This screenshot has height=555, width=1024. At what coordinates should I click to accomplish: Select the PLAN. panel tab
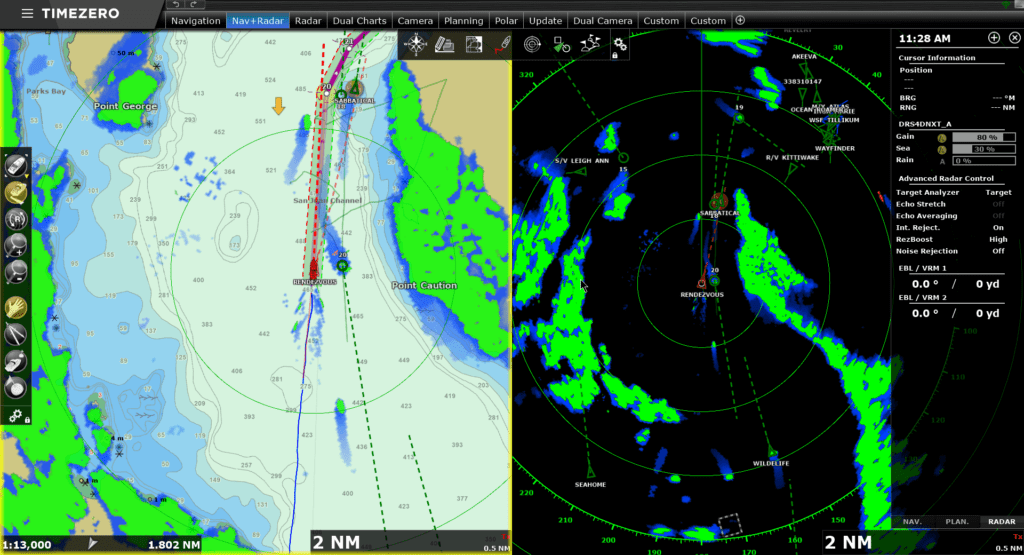(957, 522)
